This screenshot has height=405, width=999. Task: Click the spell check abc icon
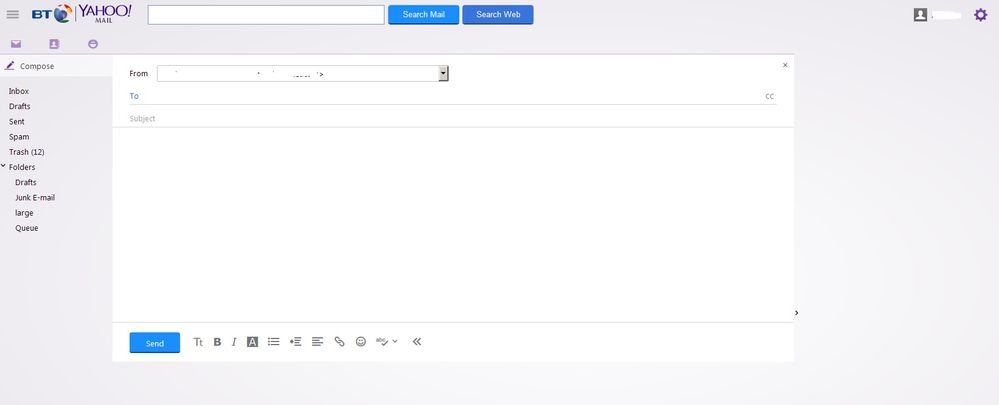coord(382,341)
